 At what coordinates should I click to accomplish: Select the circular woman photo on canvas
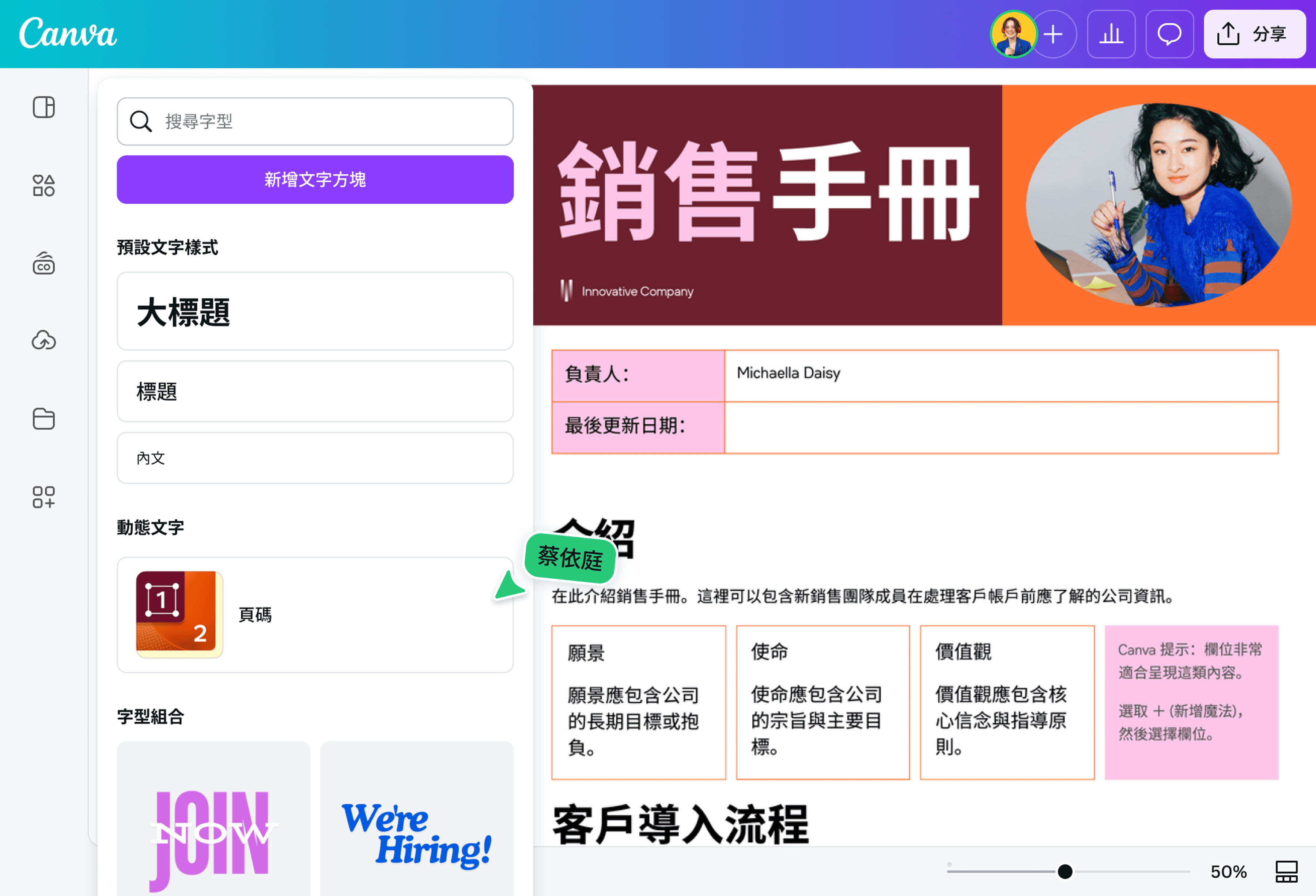[1158, 205]
